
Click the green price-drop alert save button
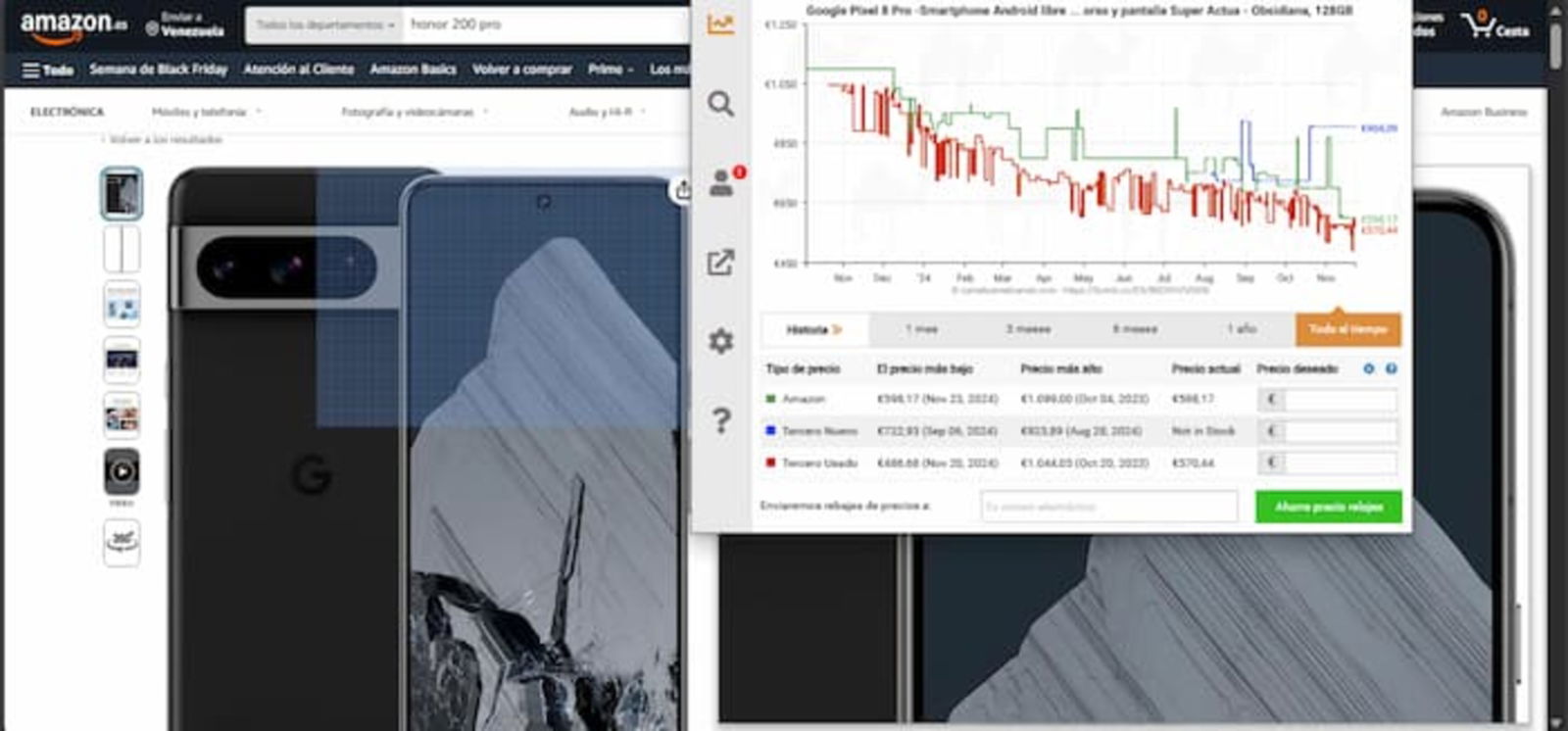[1329, 507]
